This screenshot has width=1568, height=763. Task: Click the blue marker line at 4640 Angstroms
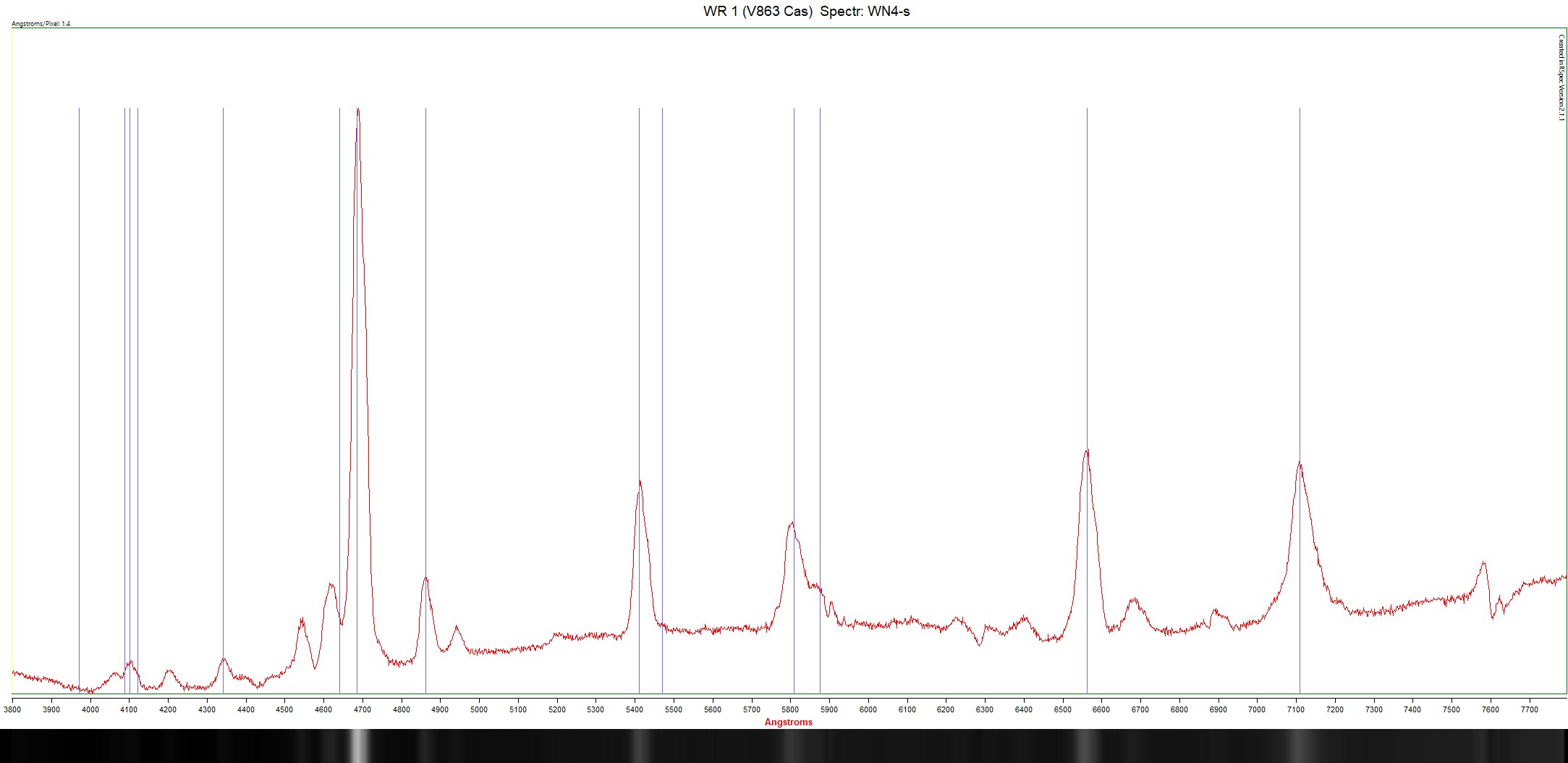(x=339, y=362)
